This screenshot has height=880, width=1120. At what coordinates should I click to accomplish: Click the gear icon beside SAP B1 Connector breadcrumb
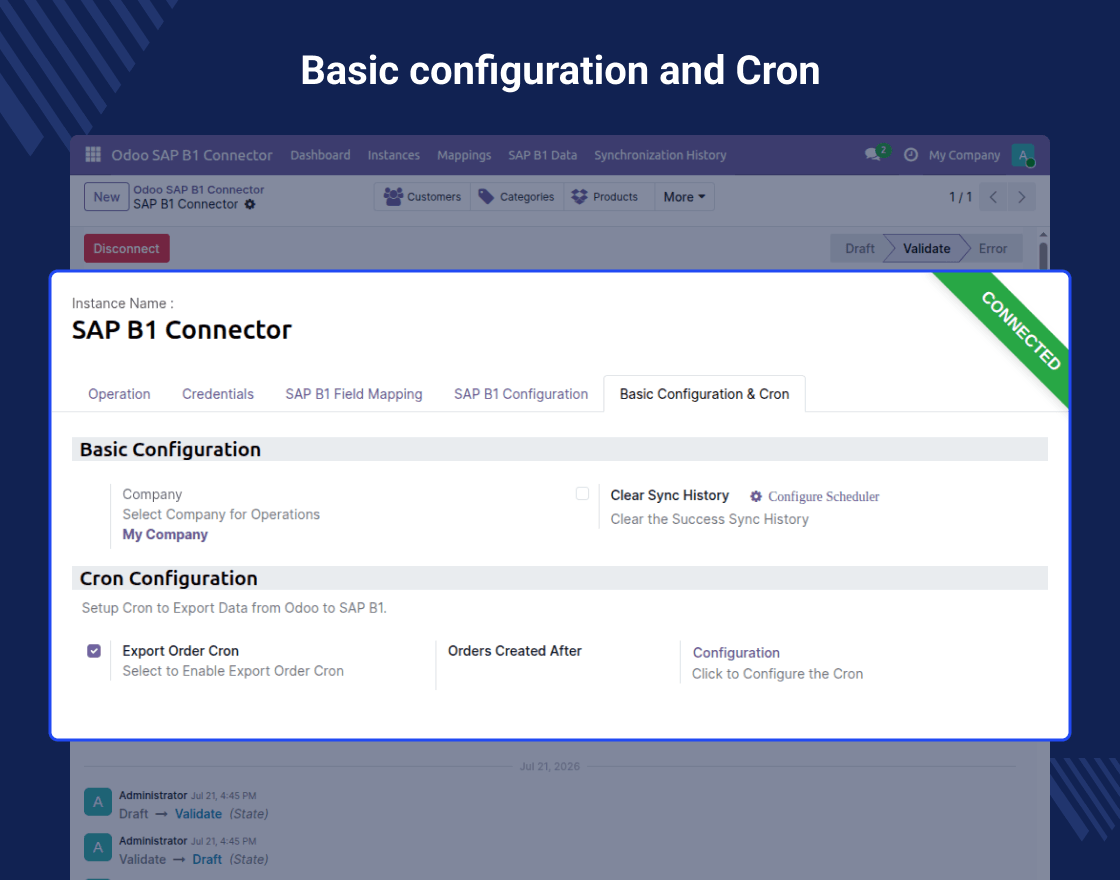250,204
